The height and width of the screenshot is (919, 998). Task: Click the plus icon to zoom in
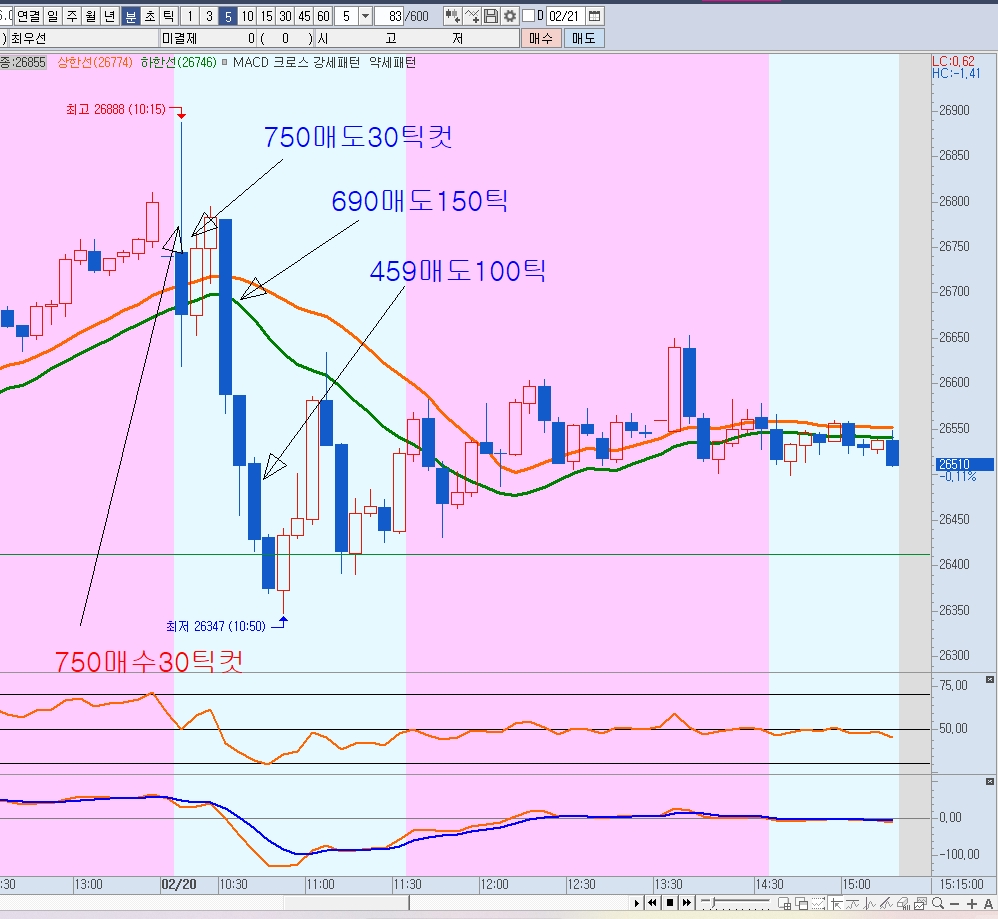[x=970, y=904]
